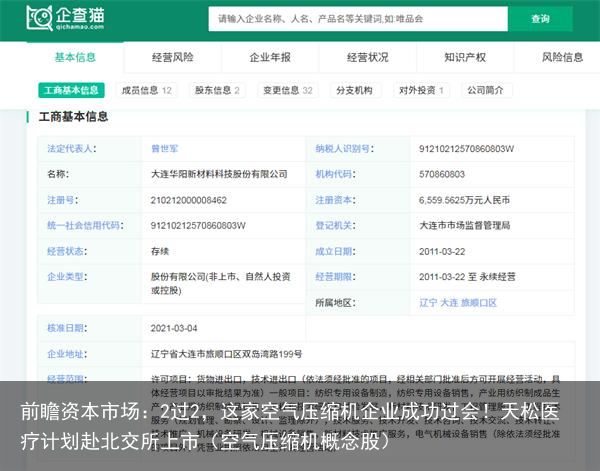This screenshot has height=471, width=600.
Task: Click the 企业地址 label
Action: click(x=67, y=354)
